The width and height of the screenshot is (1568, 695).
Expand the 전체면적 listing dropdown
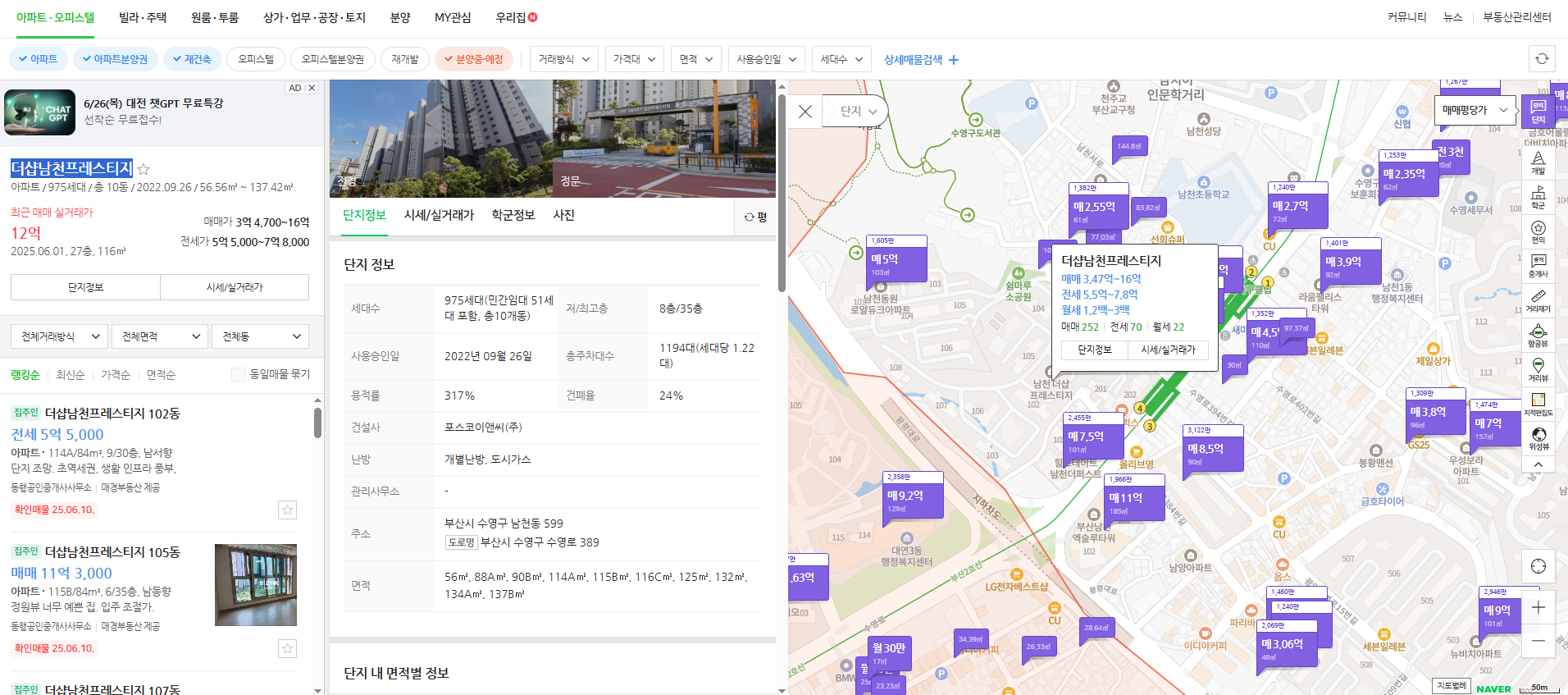[160, 336]
